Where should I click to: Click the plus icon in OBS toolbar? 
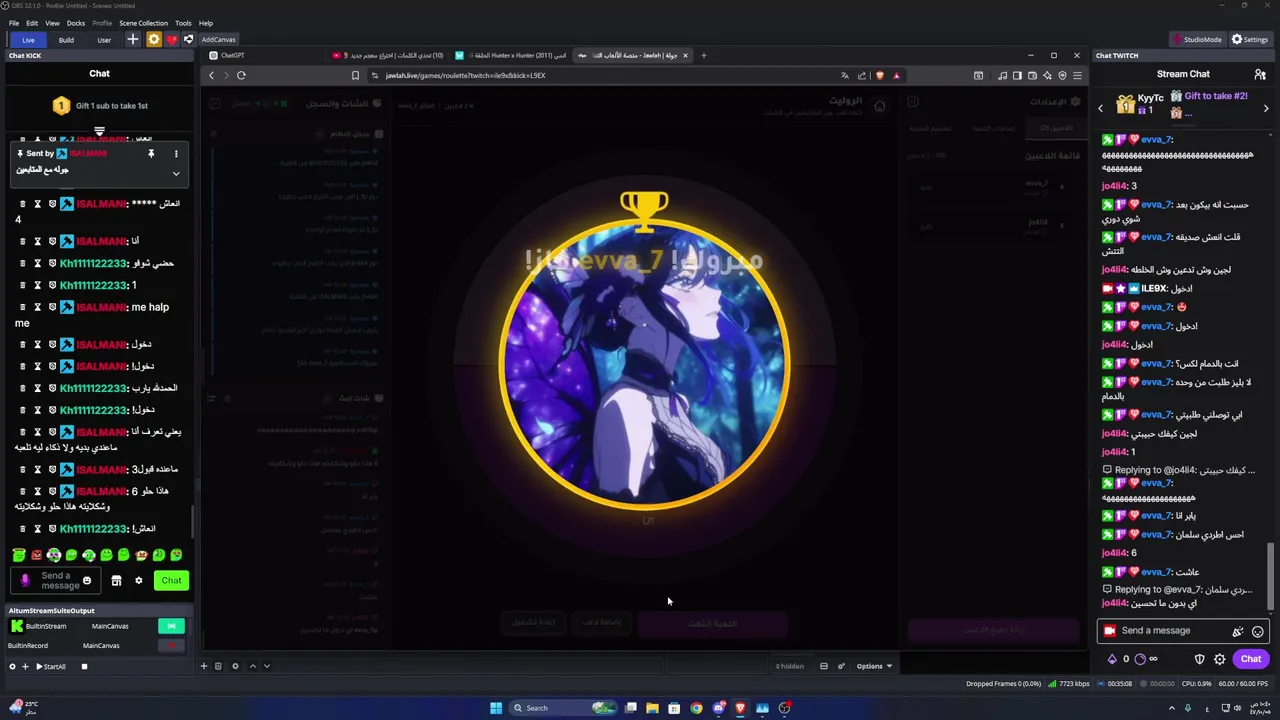133,40
